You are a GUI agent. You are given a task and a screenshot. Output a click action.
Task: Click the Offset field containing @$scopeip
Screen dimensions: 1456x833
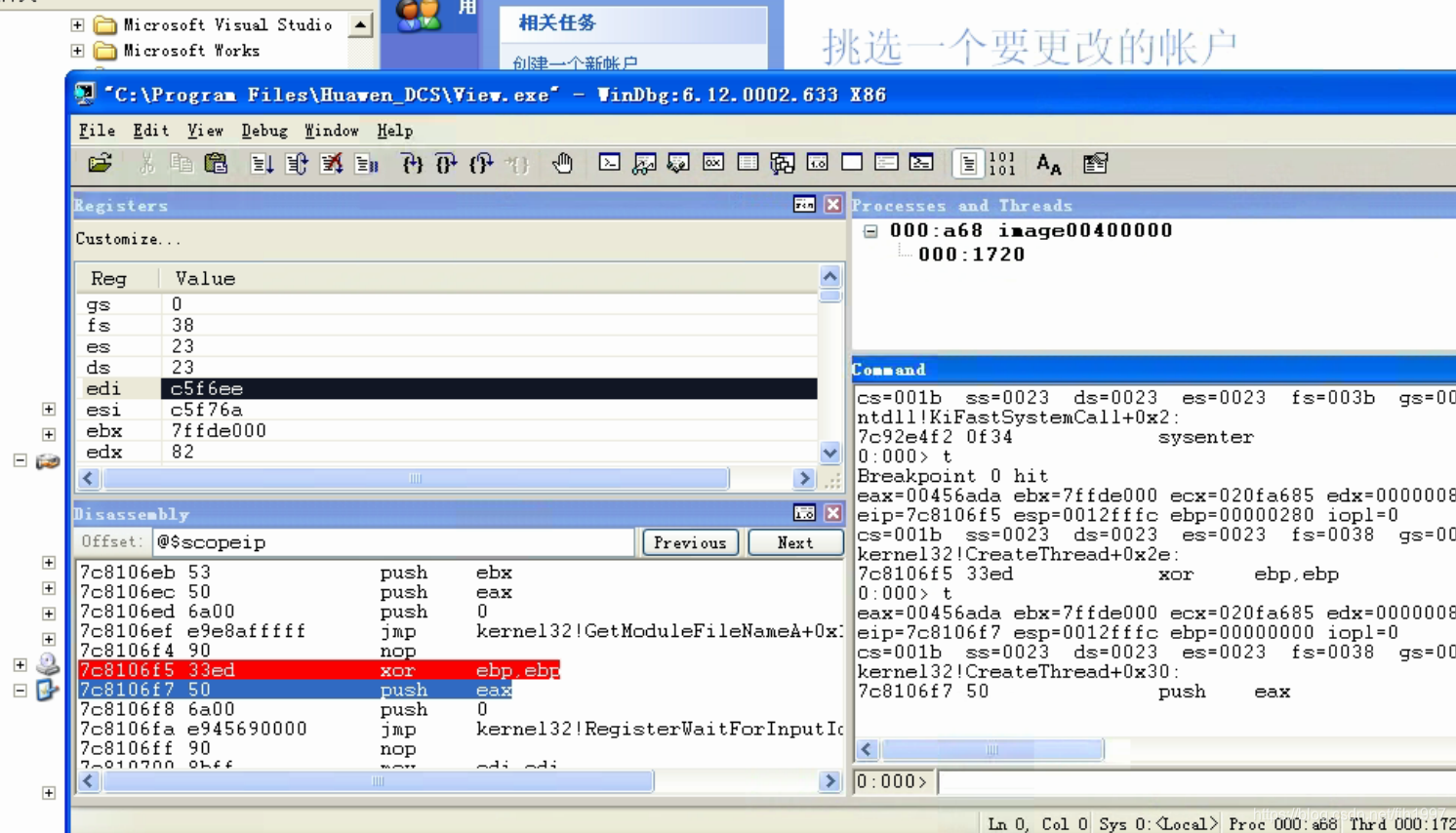tap(393, 542)
